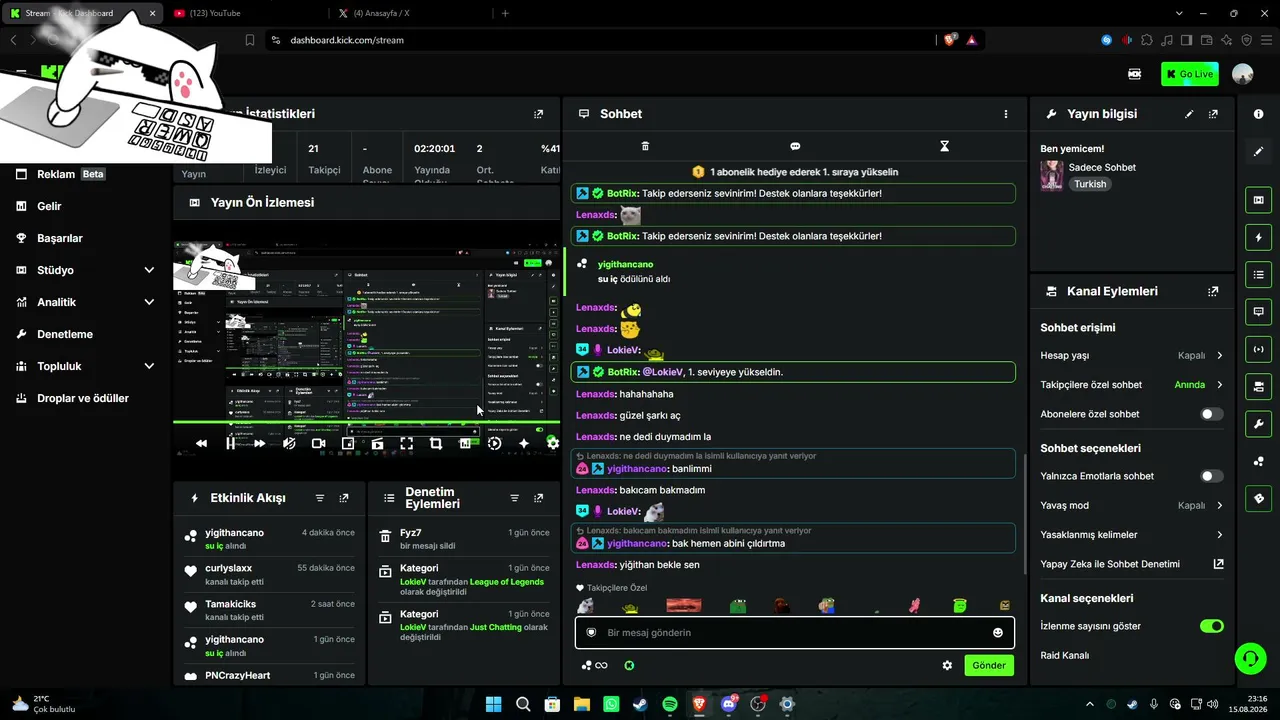
Task: Toggle Abonelere özel sohbet switch
Action: coord(1211,414)
